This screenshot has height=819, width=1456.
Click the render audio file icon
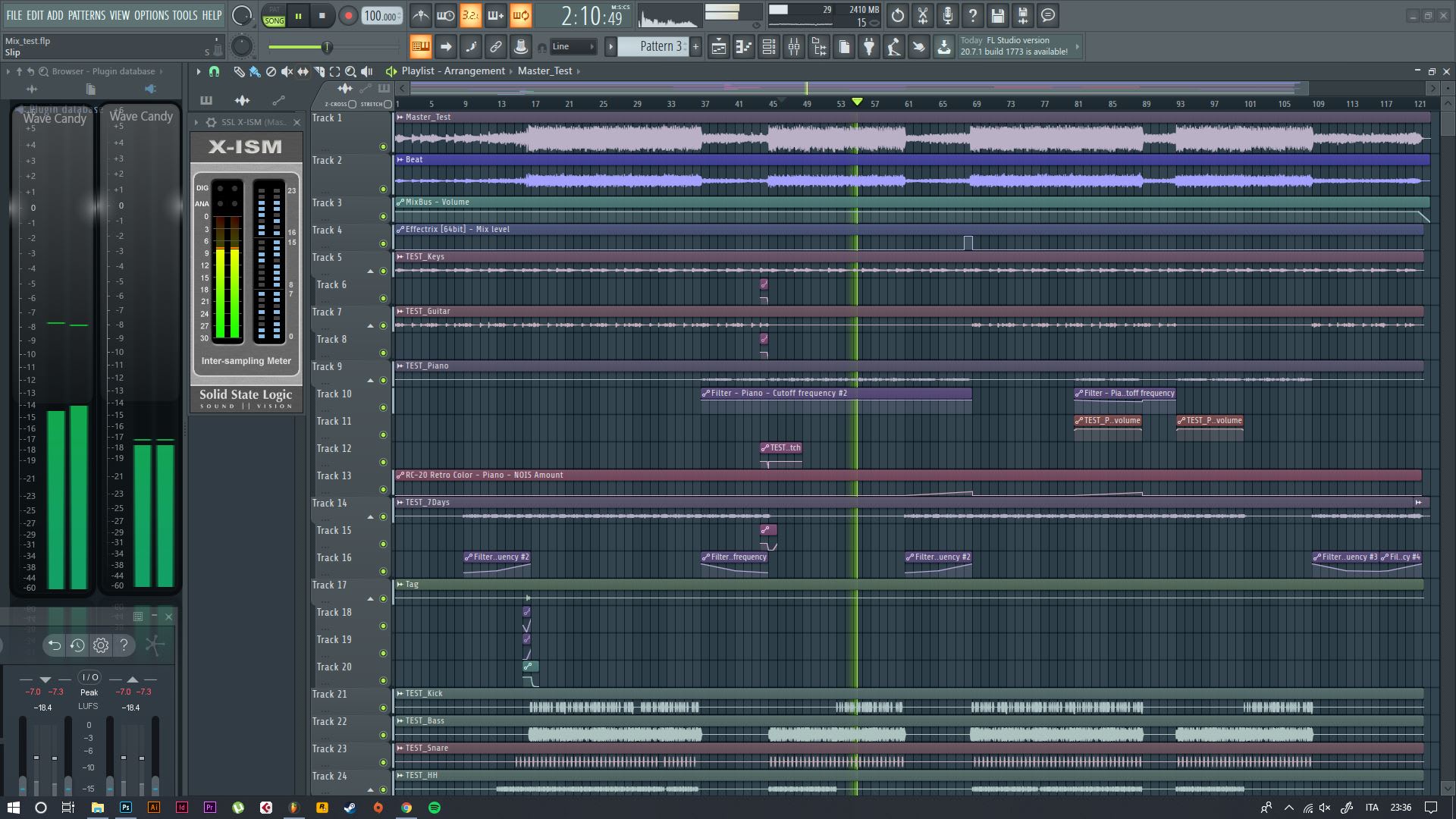coord(1023,15)
